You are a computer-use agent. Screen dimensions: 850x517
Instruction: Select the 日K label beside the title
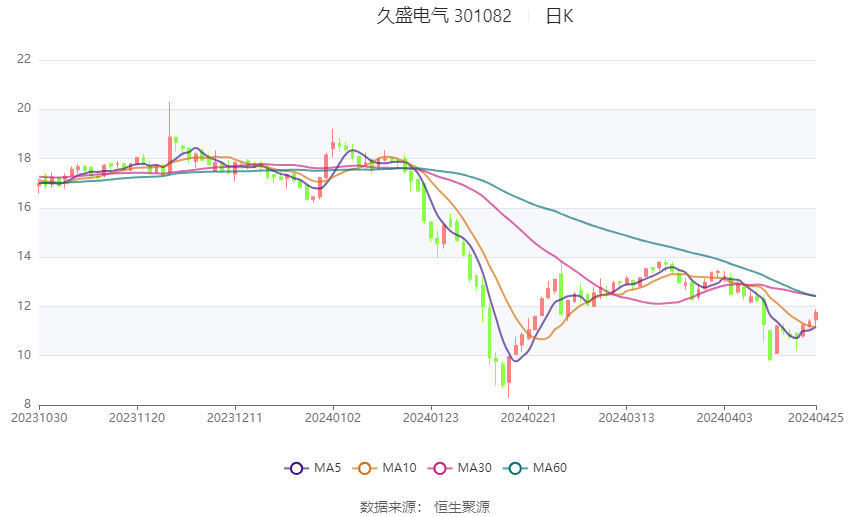[559, 16]
